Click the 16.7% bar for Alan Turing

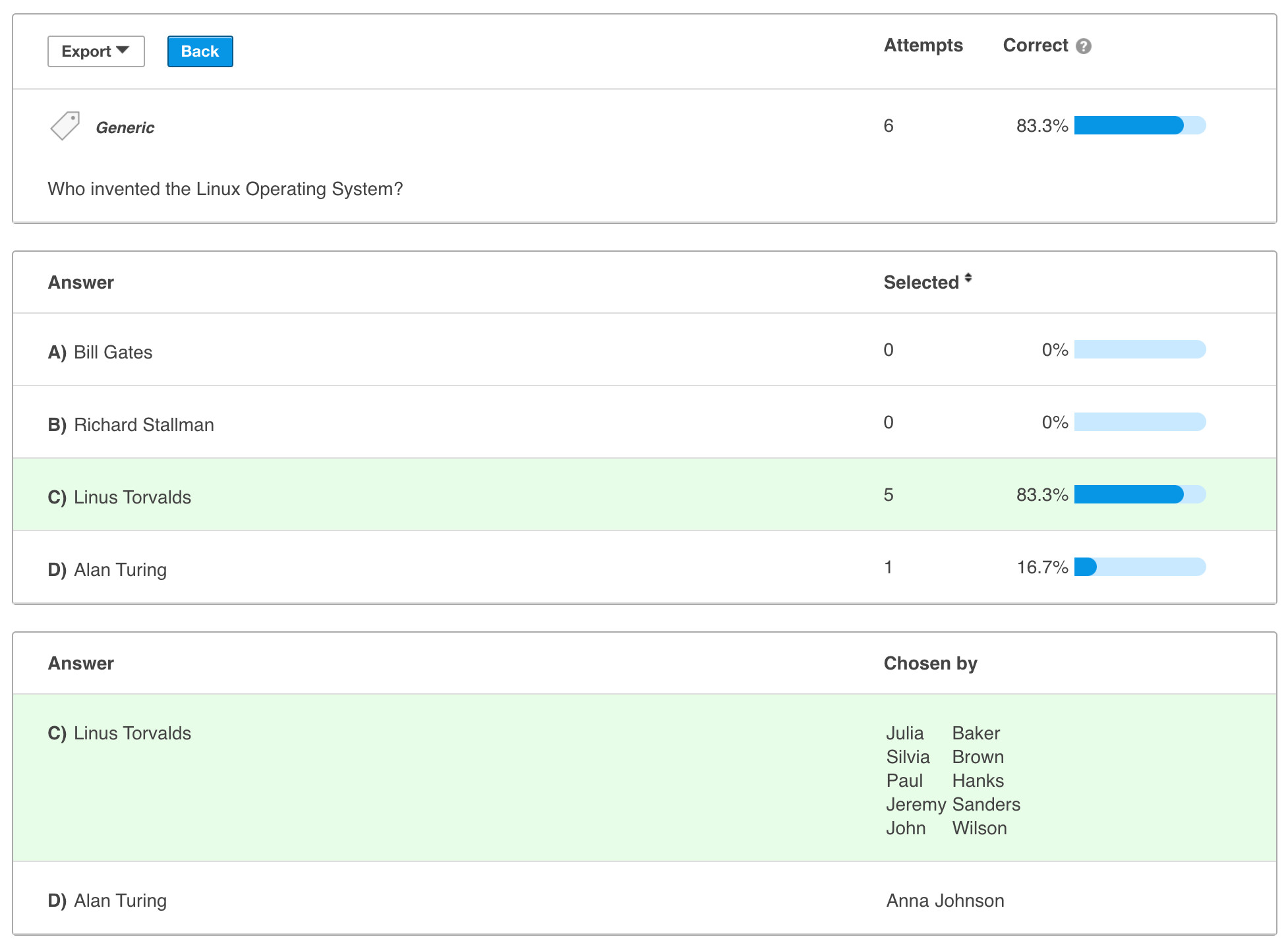click(1139, 567)
